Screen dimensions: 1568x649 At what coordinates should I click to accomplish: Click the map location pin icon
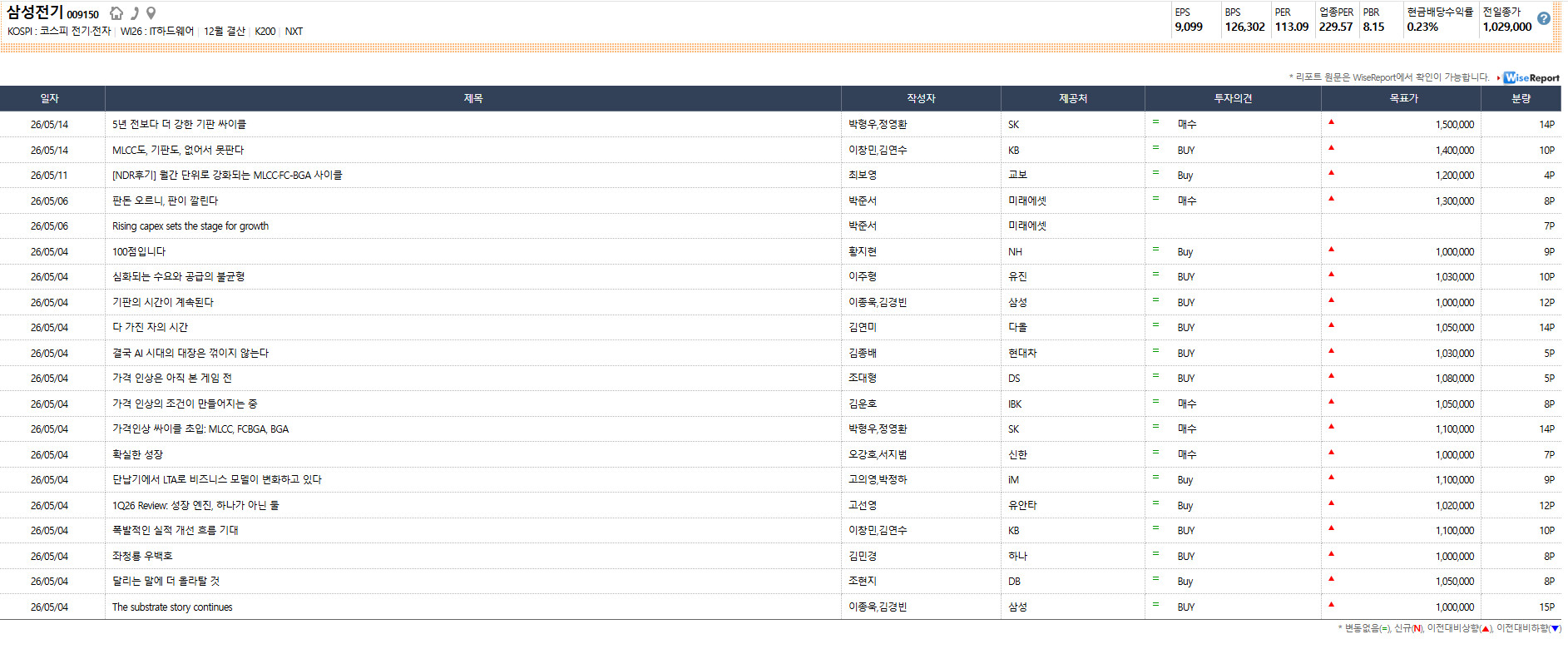coord(151,13)
